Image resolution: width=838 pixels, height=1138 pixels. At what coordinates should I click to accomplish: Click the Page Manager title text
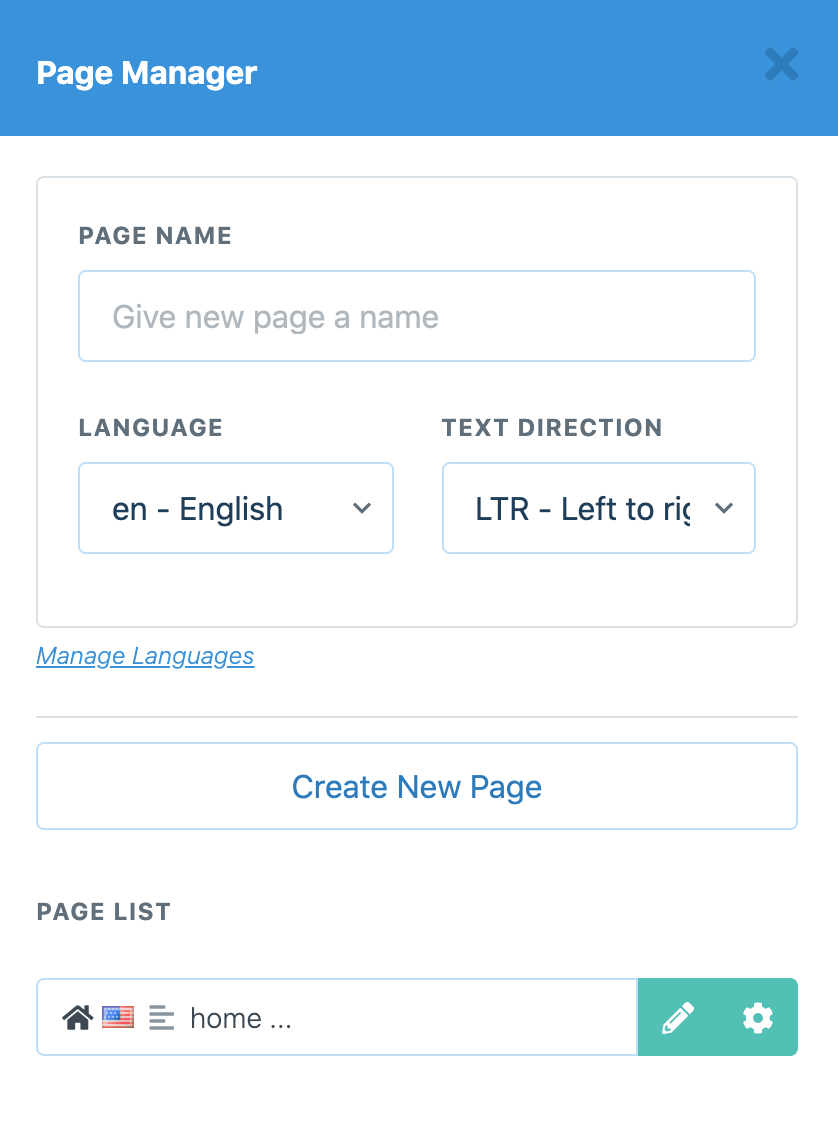point(147,72)
